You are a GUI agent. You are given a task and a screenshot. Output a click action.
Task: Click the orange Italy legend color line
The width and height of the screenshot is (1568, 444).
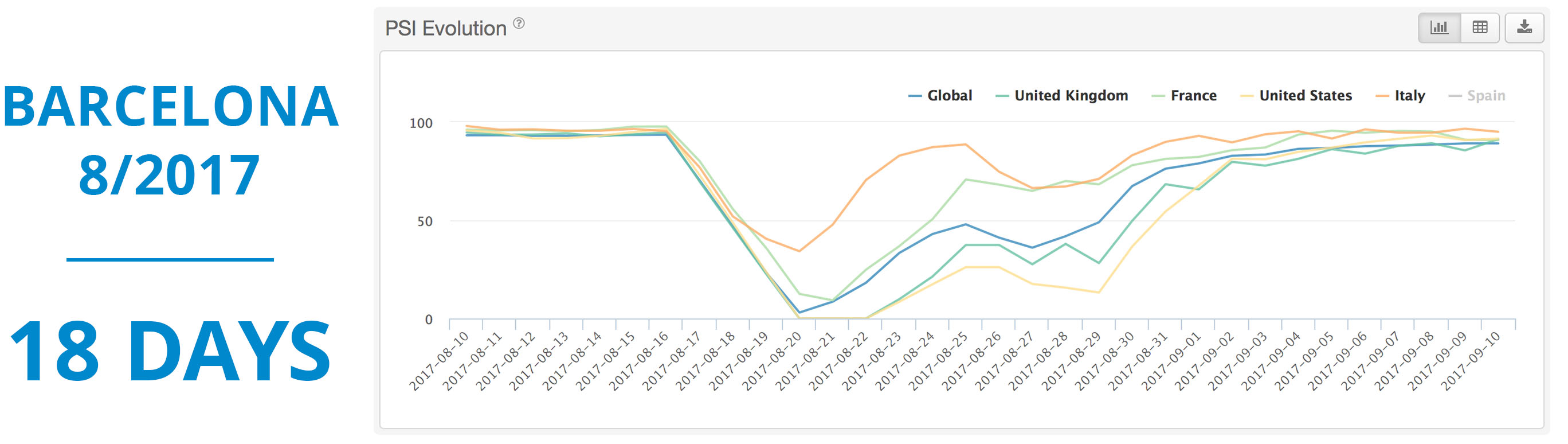[1382, 96]
